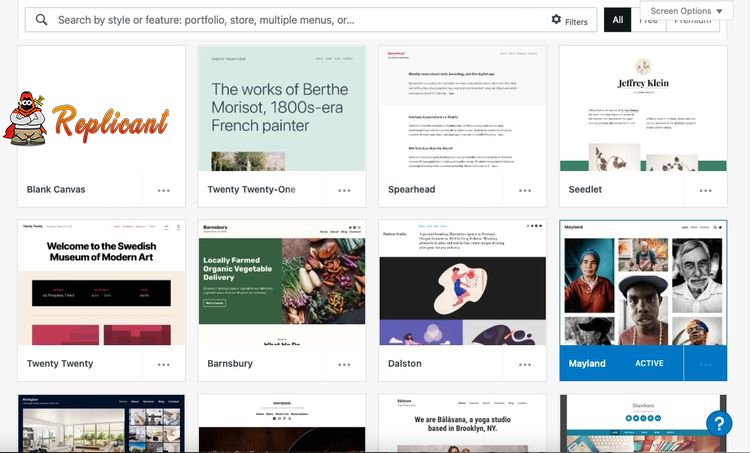Open the Spearhead theme preview
750x453 pixels.
point(463,109)
